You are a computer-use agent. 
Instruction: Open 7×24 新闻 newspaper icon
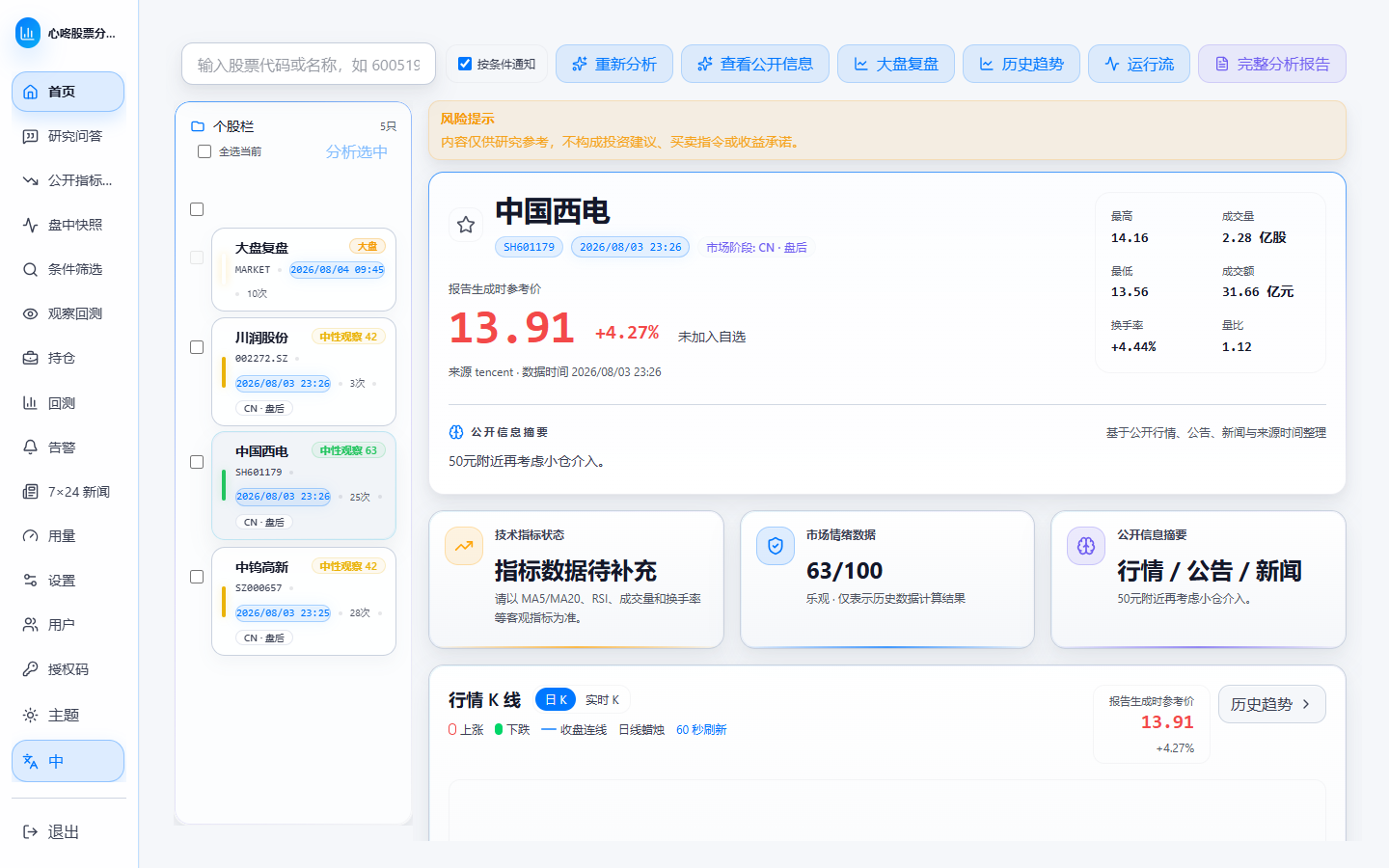tap(30, 492)
